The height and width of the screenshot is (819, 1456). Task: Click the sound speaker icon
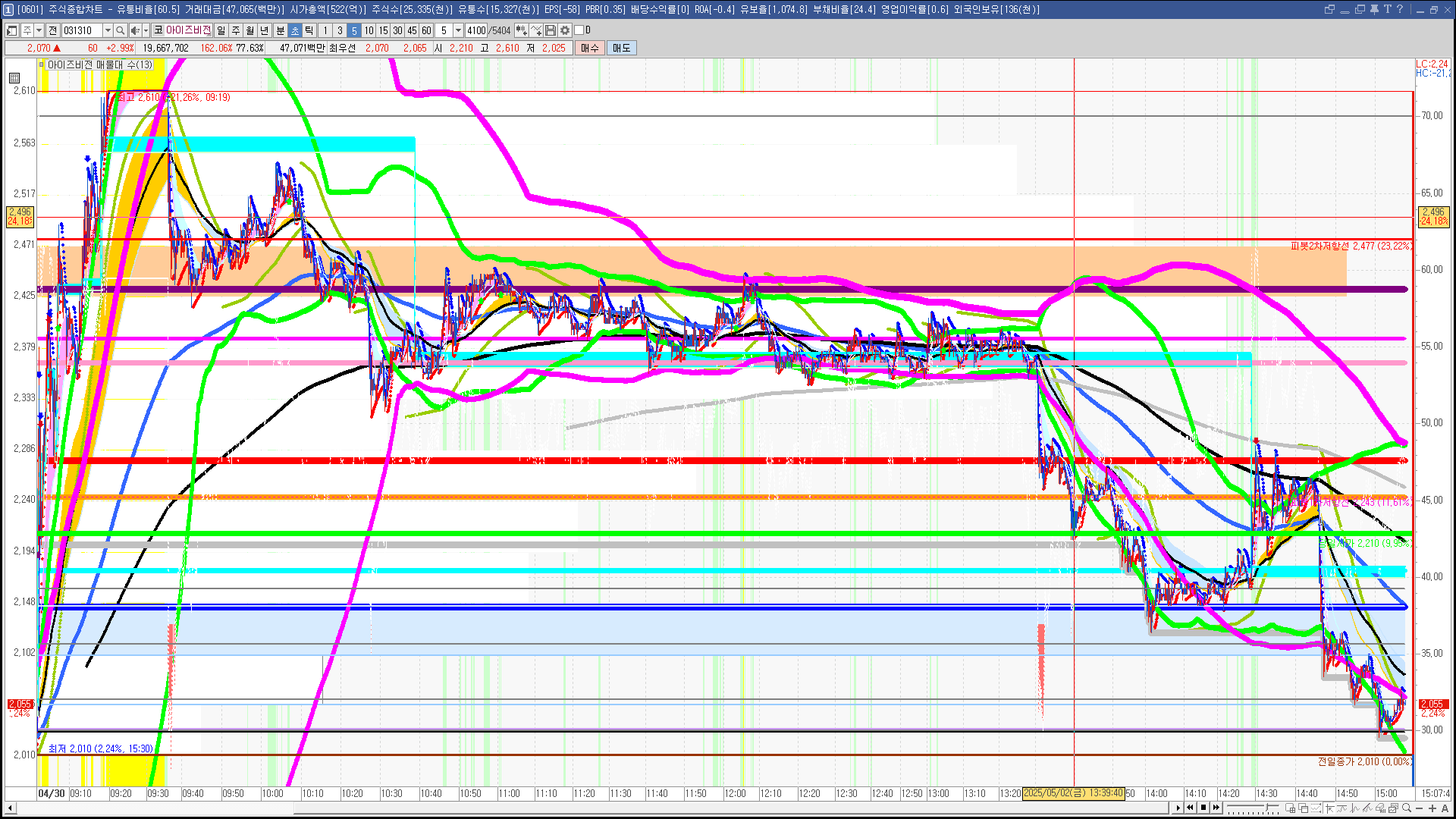click(x=135, y=30)
